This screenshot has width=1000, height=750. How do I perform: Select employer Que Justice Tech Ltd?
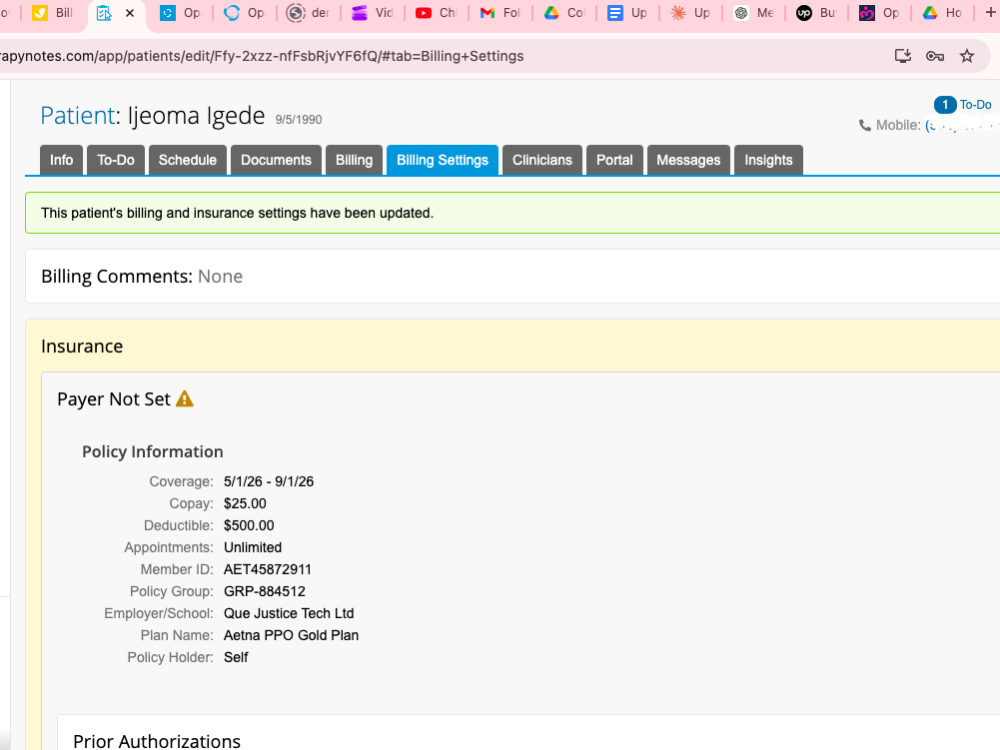(288, 614)
